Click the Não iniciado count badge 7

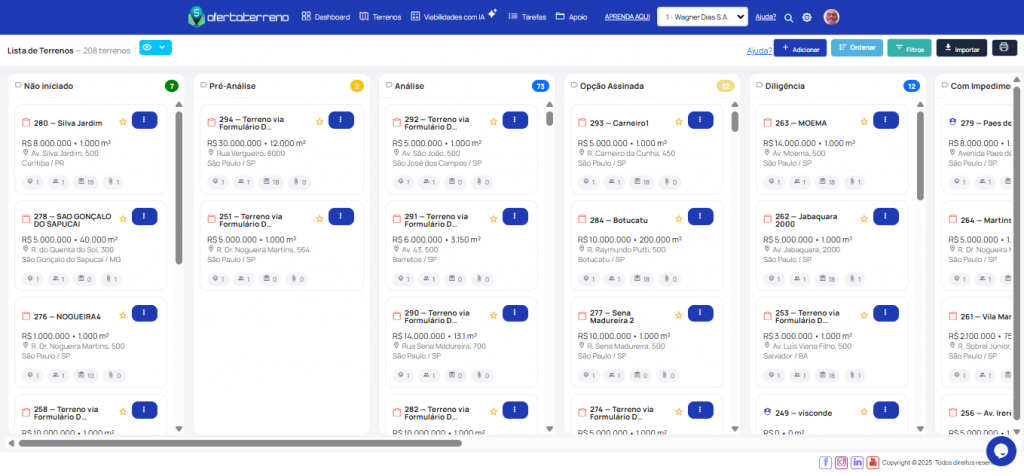point(171,86)
